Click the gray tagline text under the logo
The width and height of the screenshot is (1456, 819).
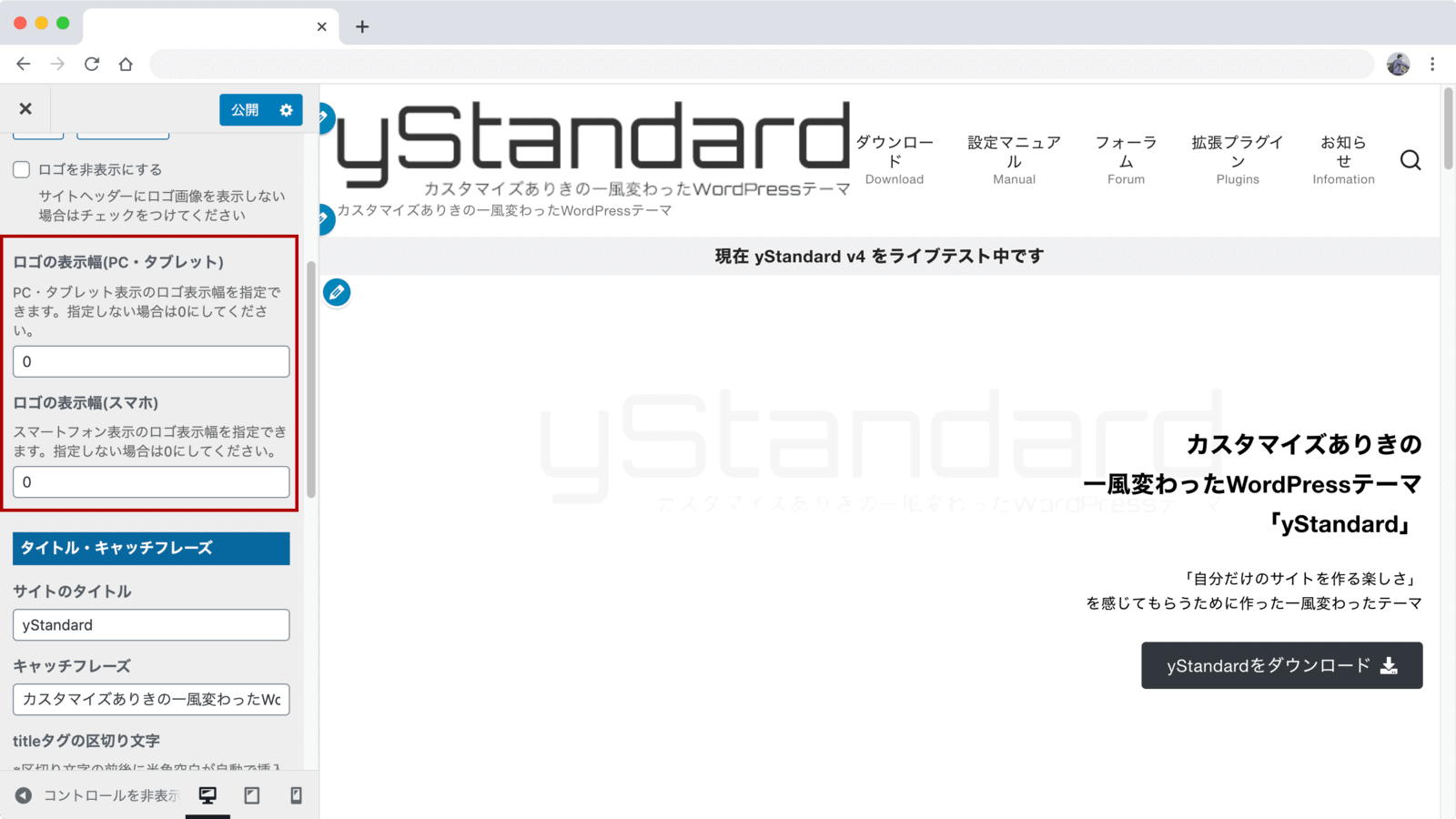point(504,210)
